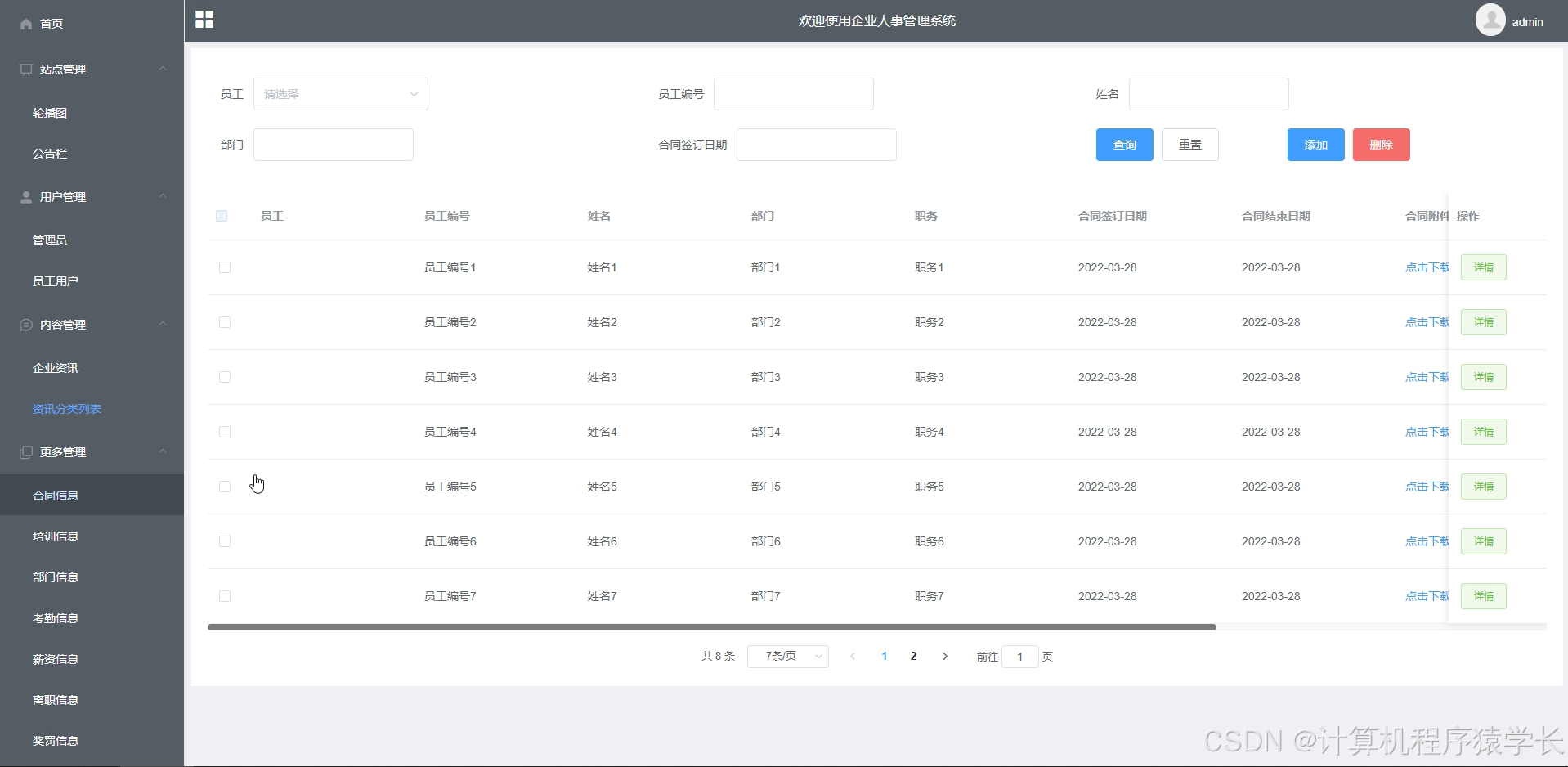Image resolution: width=1568 pixels, height=767 pixels.
Task: Select page 1 in pagination
Action: click(884, 656)
